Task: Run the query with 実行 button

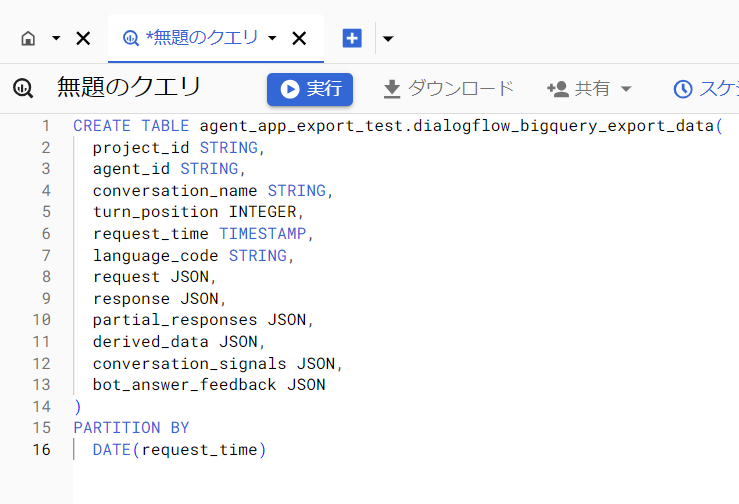Action: 310,89
